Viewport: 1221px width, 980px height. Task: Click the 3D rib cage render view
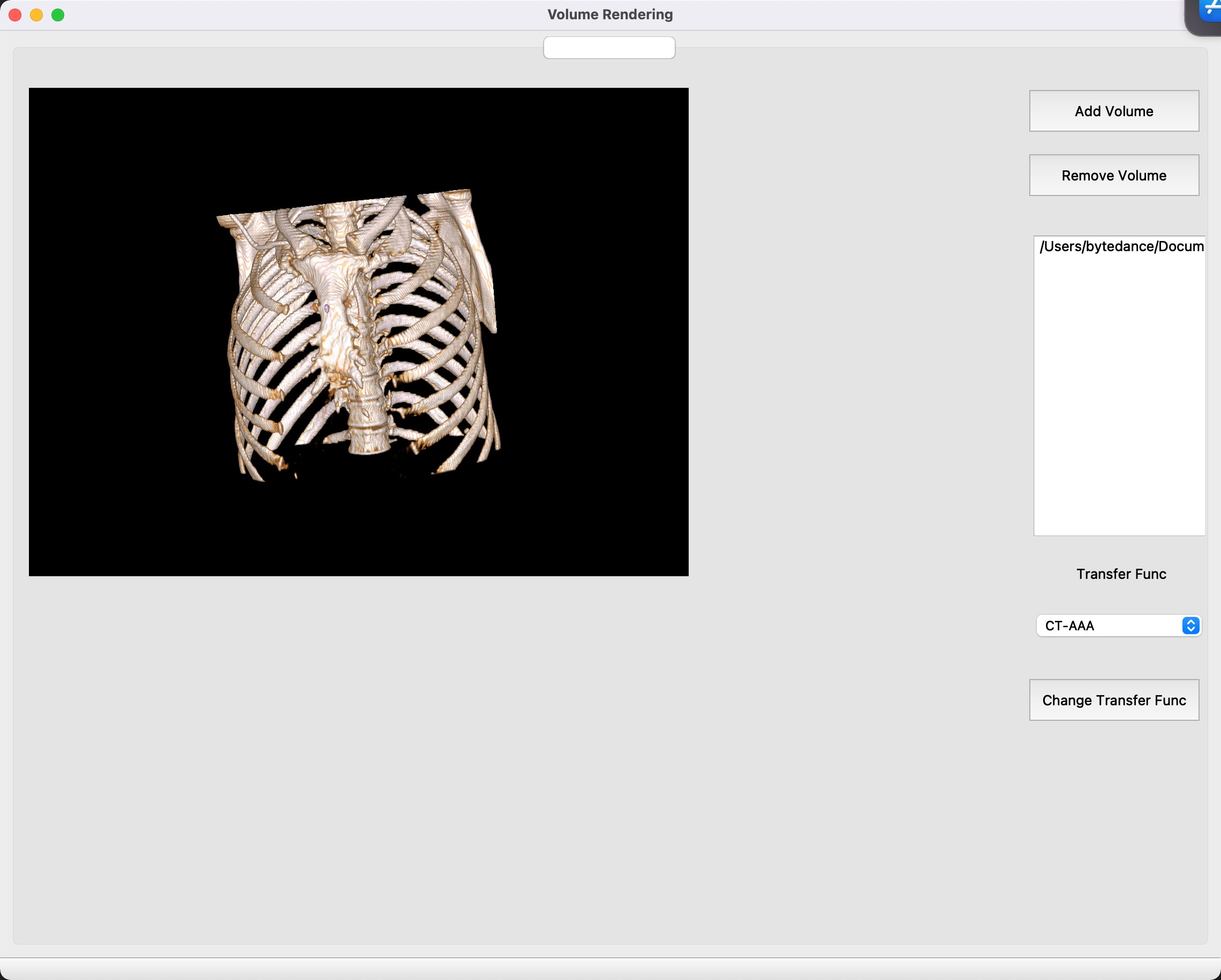tap(358, 332)
